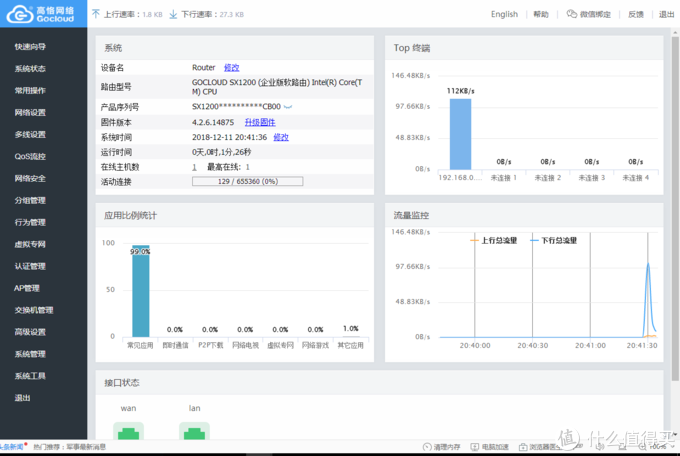Expand 多线设置 in the sidebar
This screenshot has width=680, height=456.
(x=30, y=135)
